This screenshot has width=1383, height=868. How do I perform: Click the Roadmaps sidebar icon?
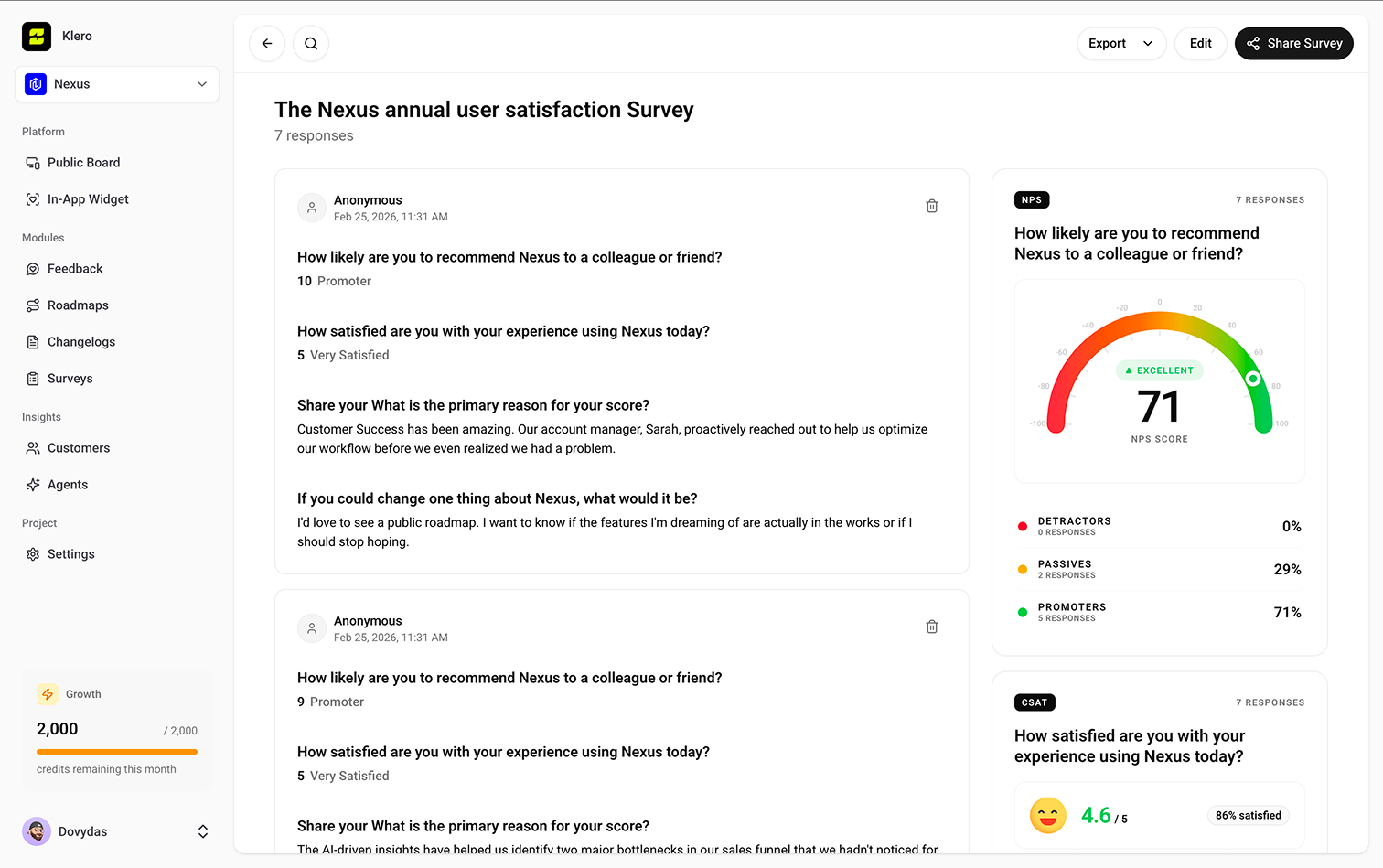[33, 305]
